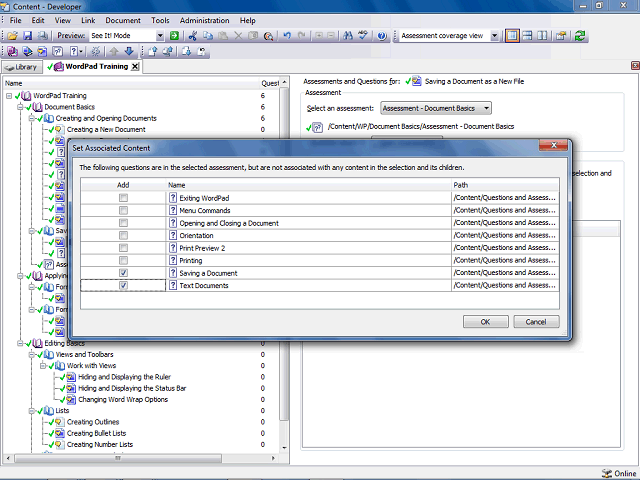
Task: Click the Copy icon in toolbar
Action: point(208,36)
